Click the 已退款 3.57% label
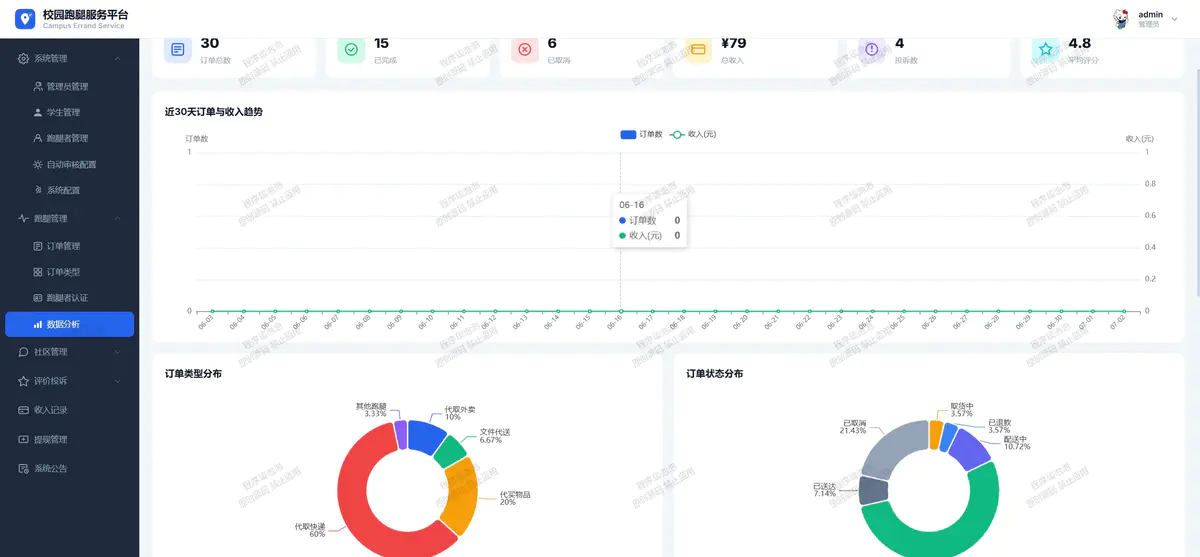This screenshot has height=557, width=1200. point(999,426)
